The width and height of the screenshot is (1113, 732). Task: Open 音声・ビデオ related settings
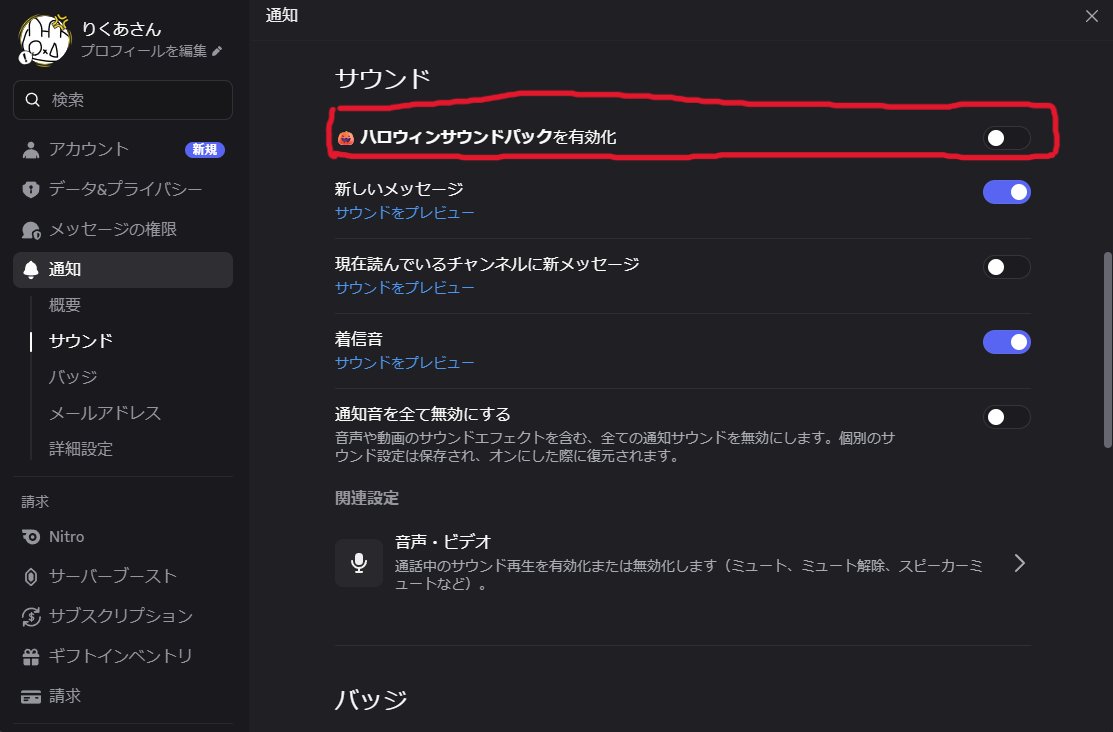click(683, 563)
